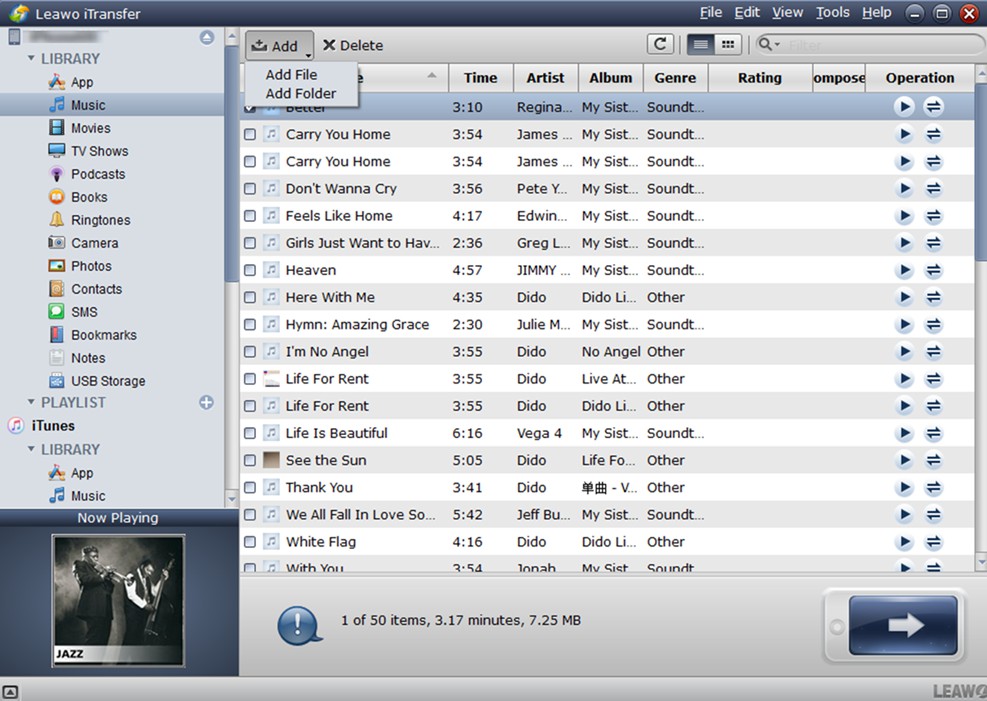Sort by the Artist column header

546,78
